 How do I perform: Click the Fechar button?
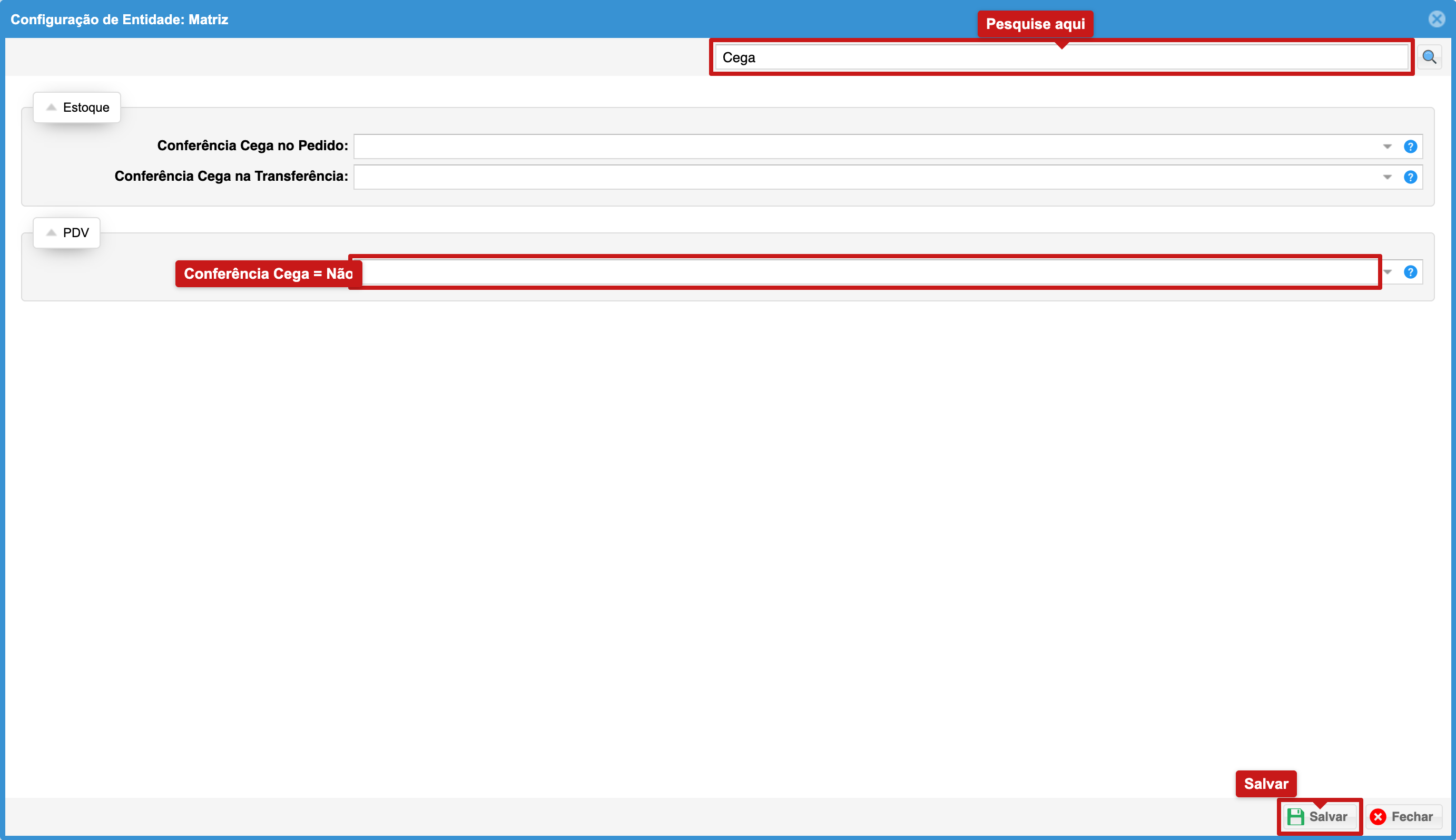point(1403,816)
